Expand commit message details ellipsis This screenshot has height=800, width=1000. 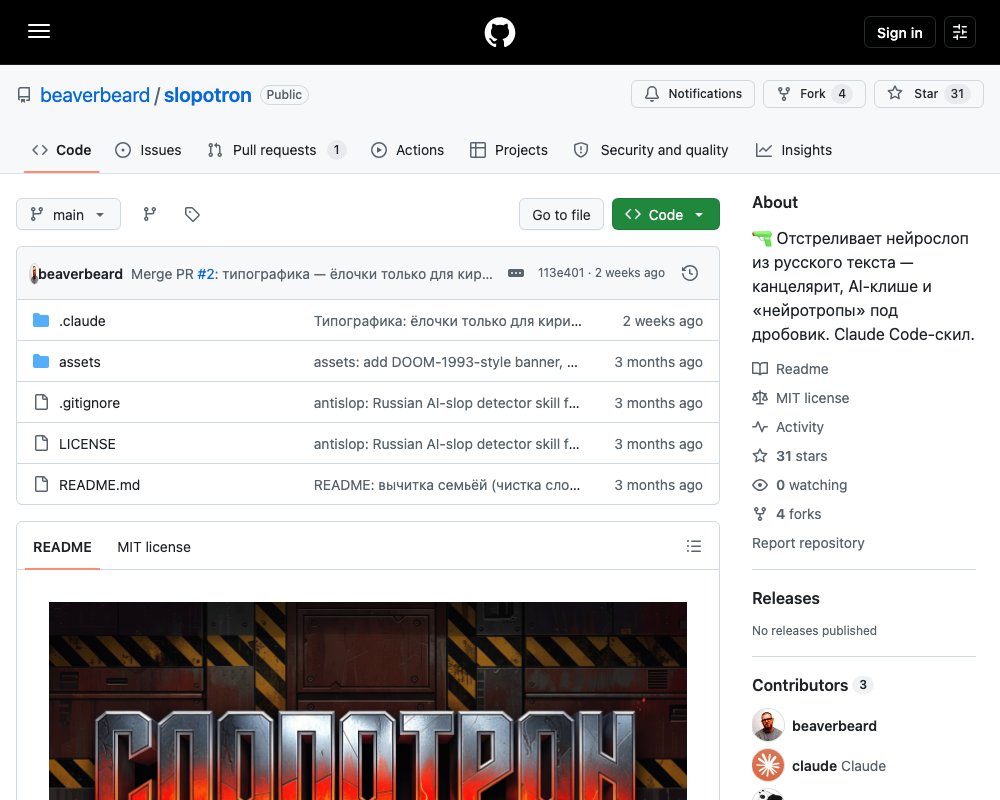516,273
